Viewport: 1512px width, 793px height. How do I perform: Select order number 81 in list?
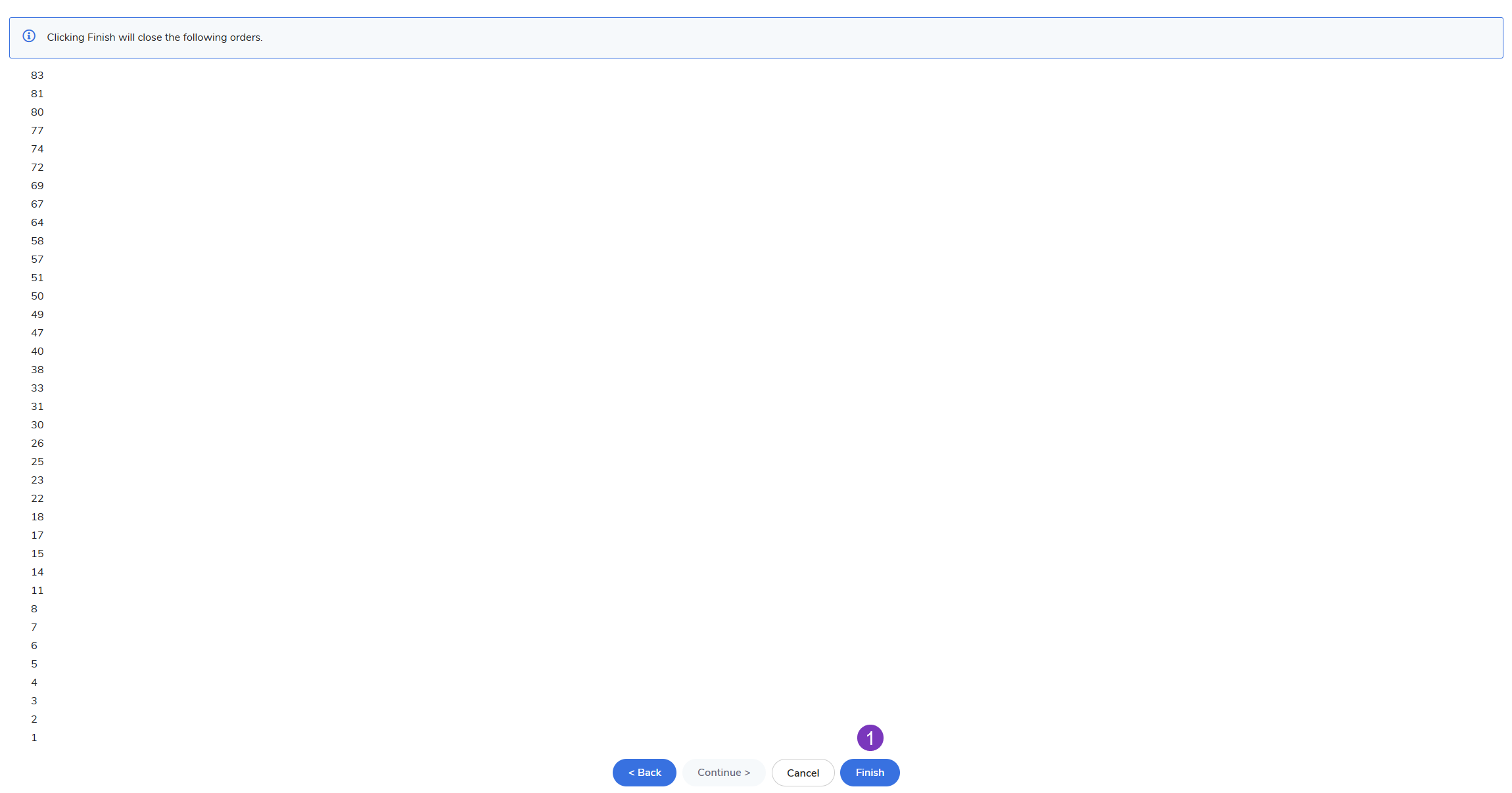click(x=37, y=94)
